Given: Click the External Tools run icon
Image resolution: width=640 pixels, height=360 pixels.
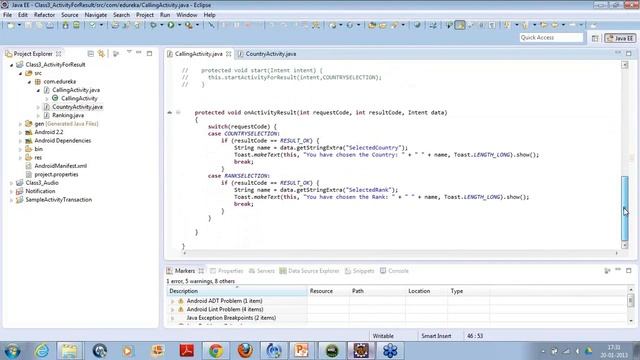Looking at the screenshot, I should pyautogui.click(x=189, y=25).
